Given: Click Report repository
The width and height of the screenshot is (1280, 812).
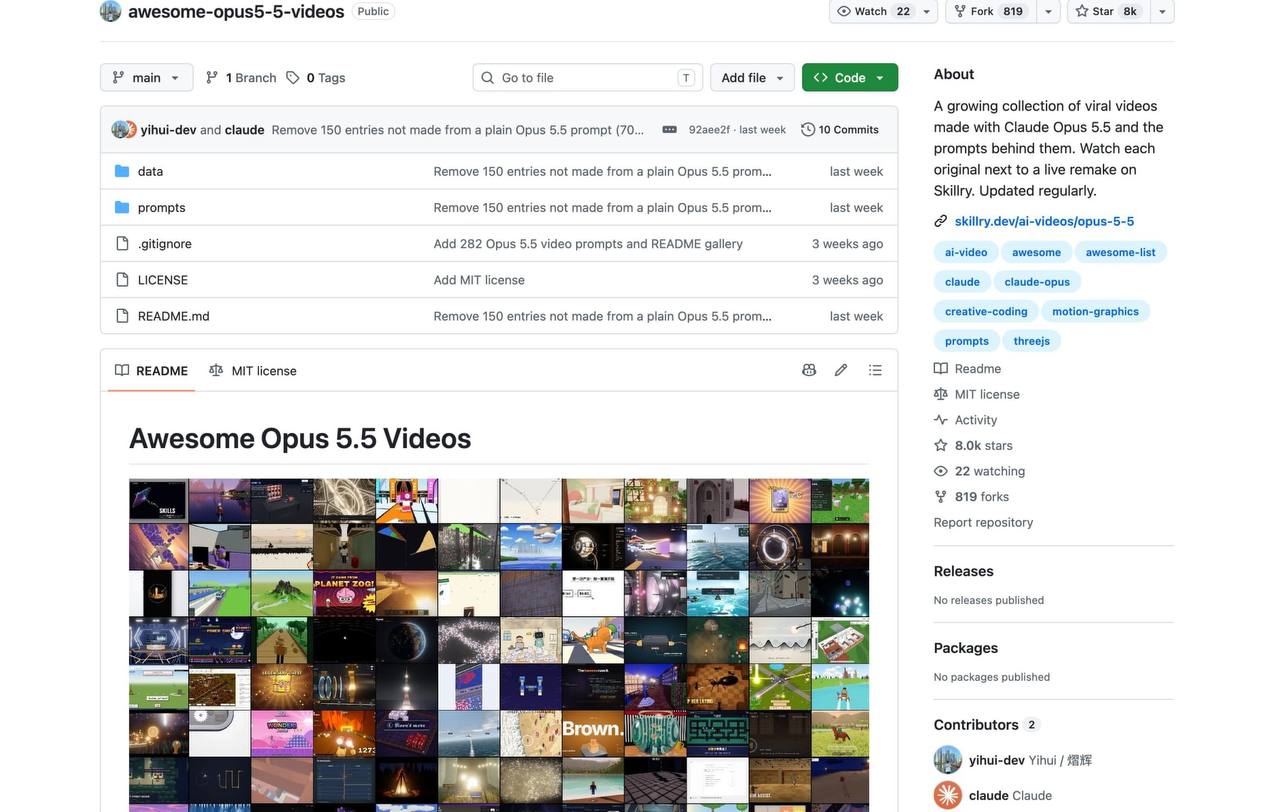Looking at the screenshot, I should tap(983, 522).
